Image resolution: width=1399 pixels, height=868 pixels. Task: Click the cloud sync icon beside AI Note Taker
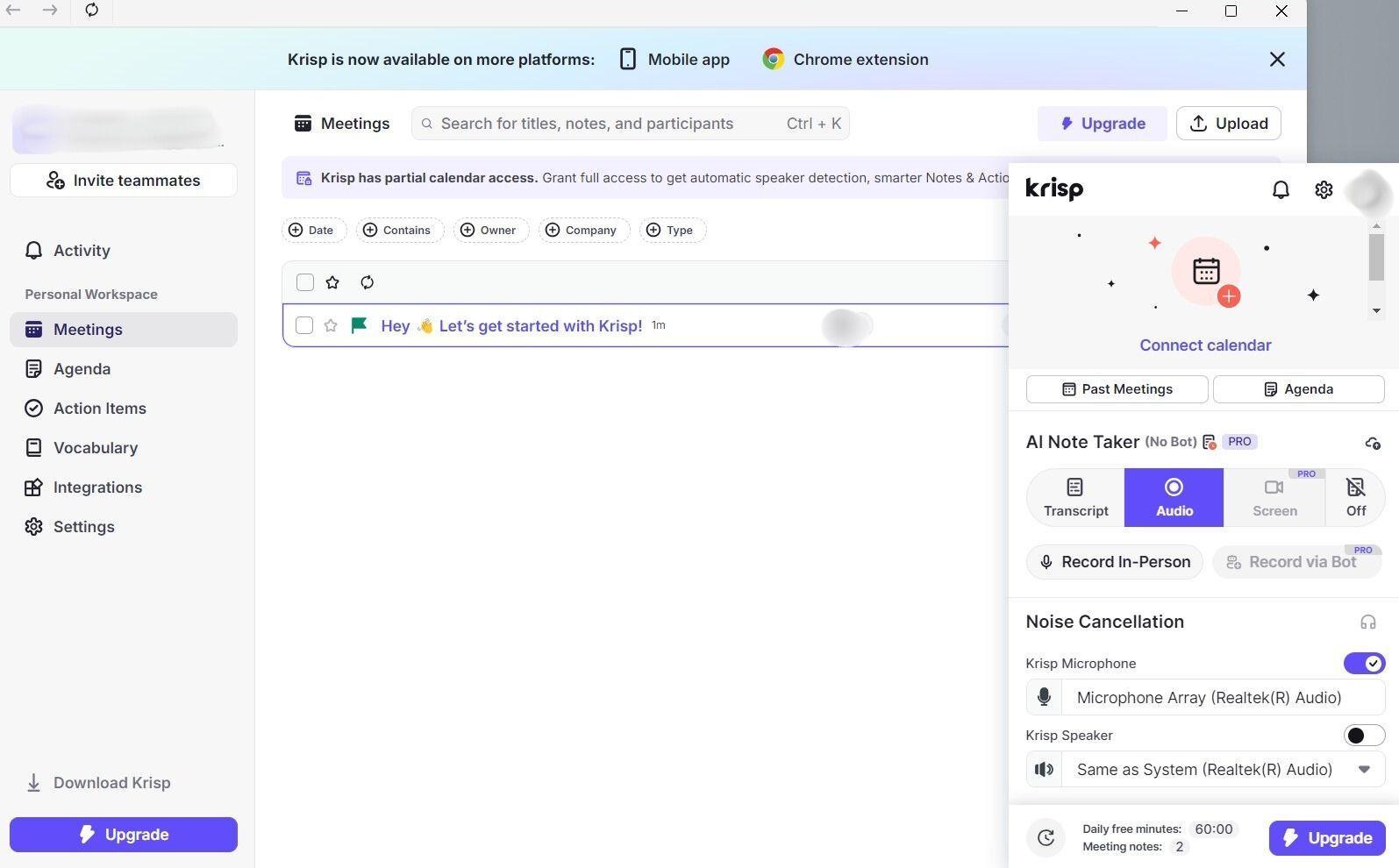pos(1373,443)
